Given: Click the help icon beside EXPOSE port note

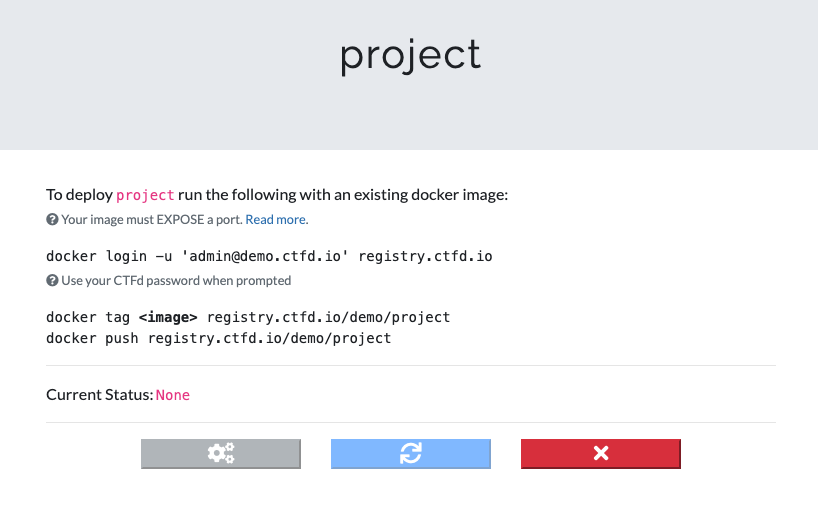Looking at the screenshot, I should tap(52, 219).
